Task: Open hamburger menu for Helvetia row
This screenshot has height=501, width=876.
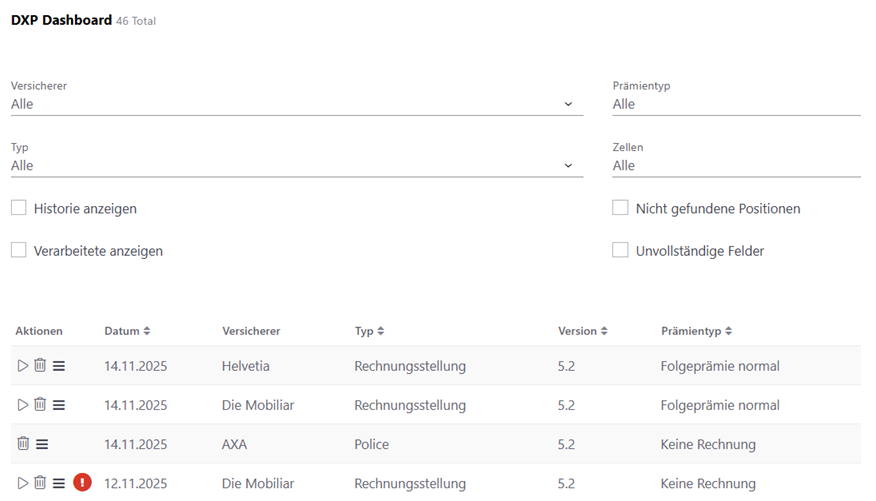Action: tap(59, 366)
